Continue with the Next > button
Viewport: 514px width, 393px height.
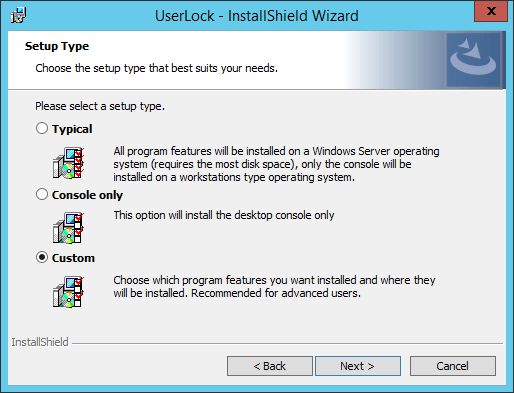[358, 366]
